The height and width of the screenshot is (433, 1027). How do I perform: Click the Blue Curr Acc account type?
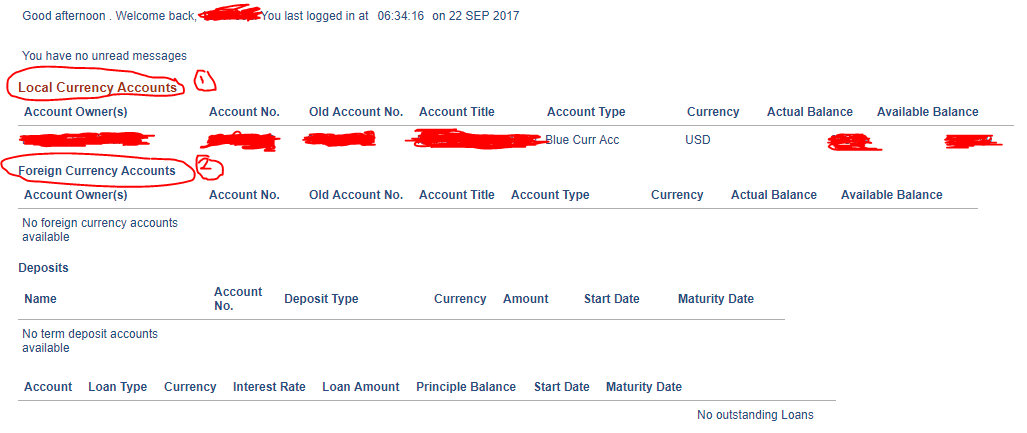[x=583, y=140]
